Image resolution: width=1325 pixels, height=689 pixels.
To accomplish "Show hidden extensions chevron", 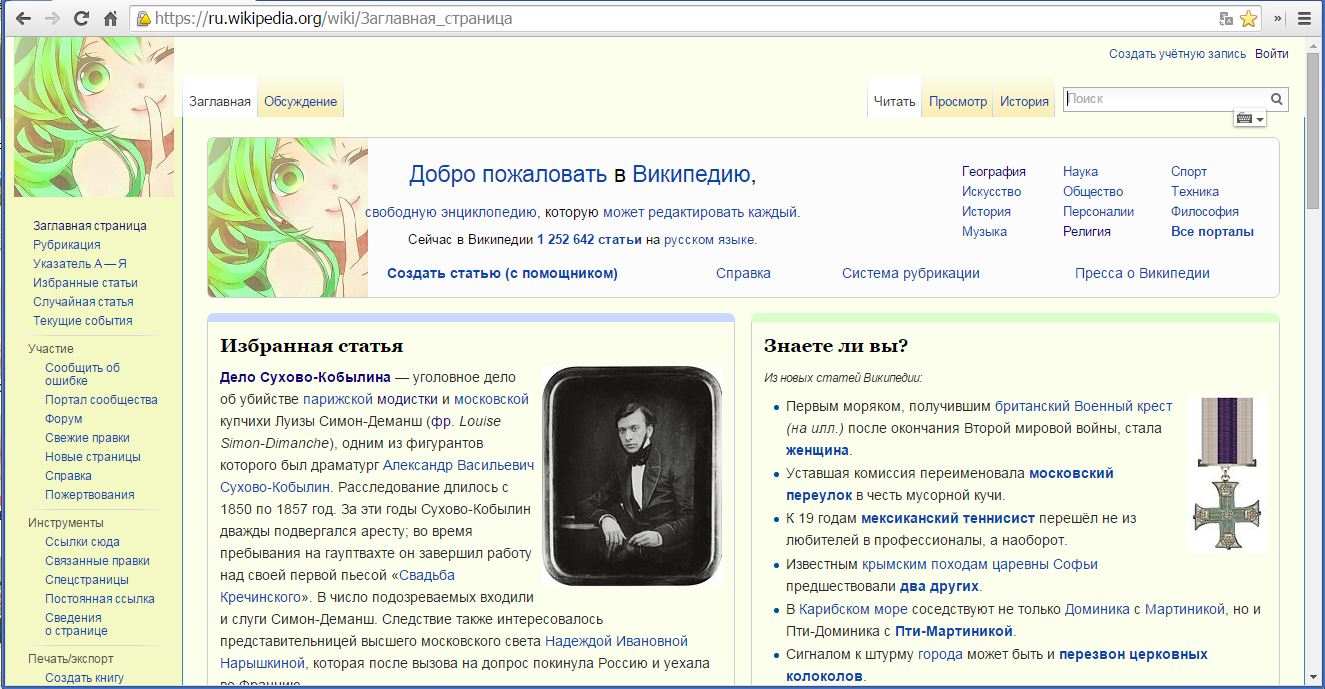I will click(x=1278, y=18).
